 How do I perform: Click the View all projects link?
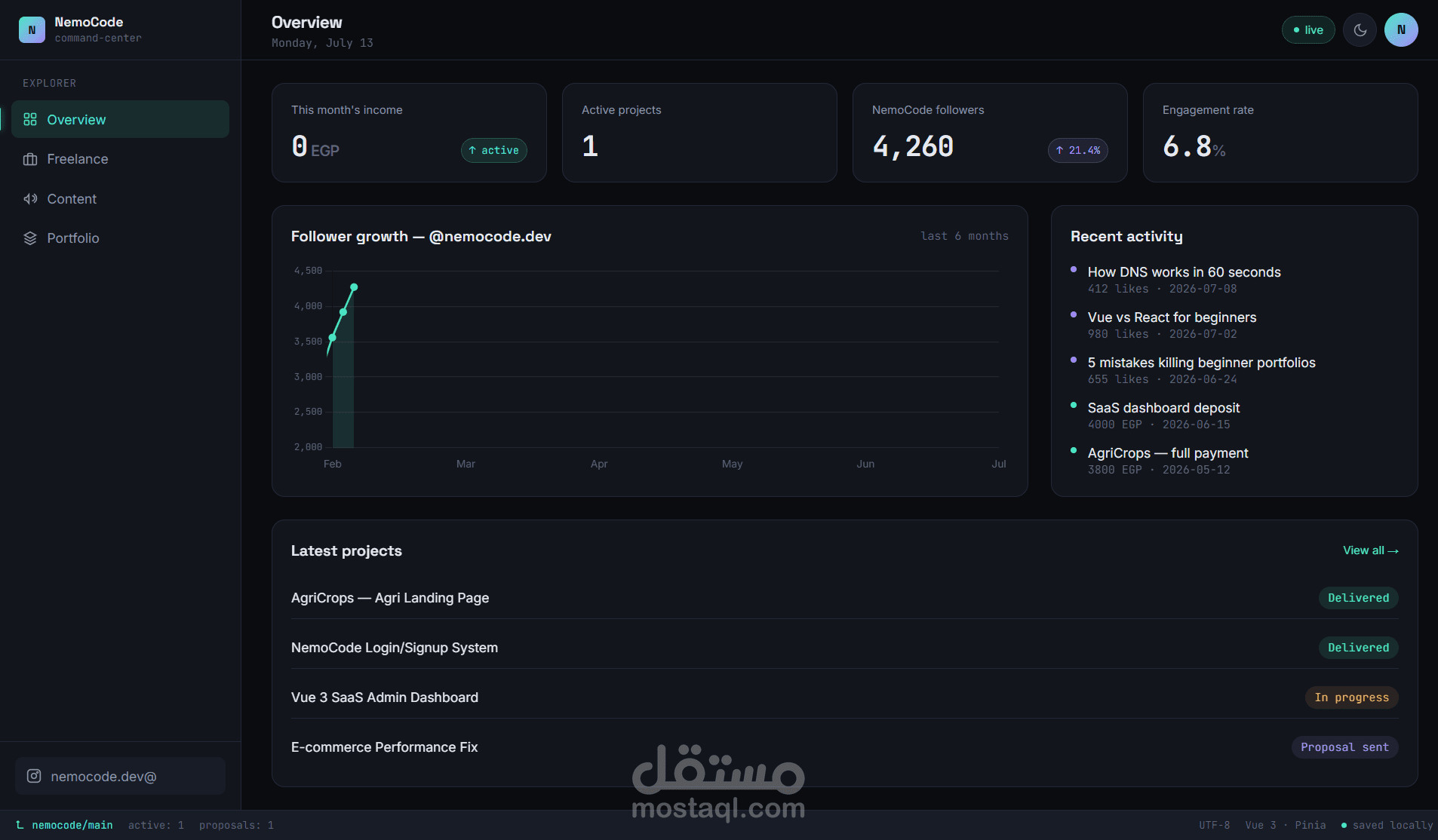click(x=1370, y=550)
